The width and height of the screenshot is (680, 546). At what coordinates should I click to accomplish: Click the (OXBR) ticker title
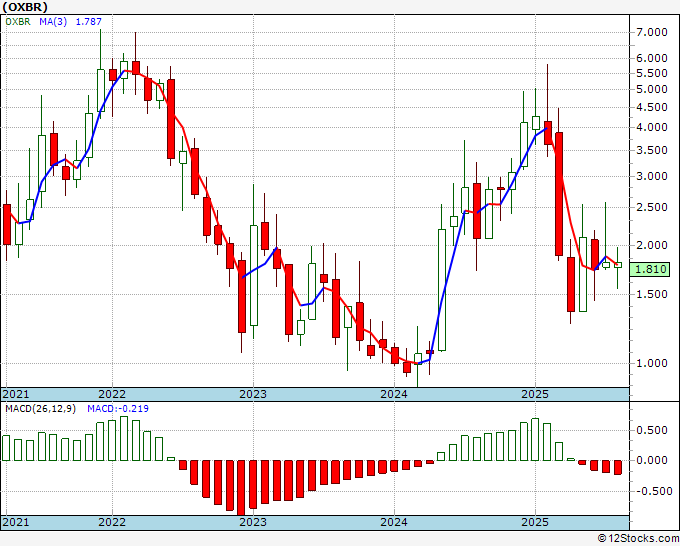pyautogui.click(x=25, y=7)
